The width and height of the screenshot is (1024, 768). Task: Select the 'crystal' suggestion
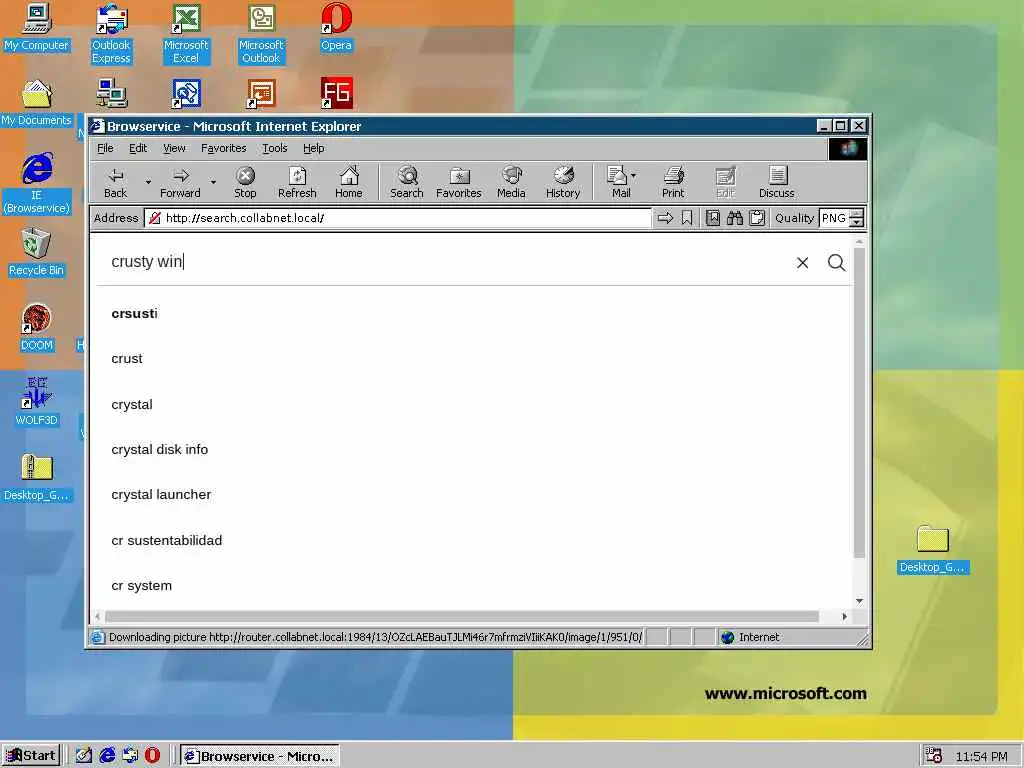(x=132, y=404)
